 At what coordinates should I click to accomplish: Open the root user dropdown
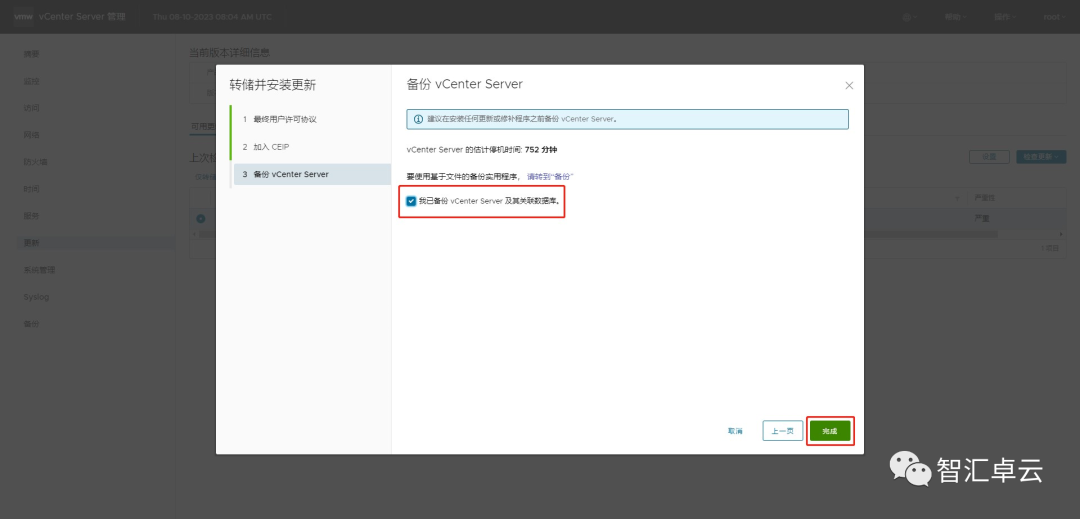(x=1054, y=17)
